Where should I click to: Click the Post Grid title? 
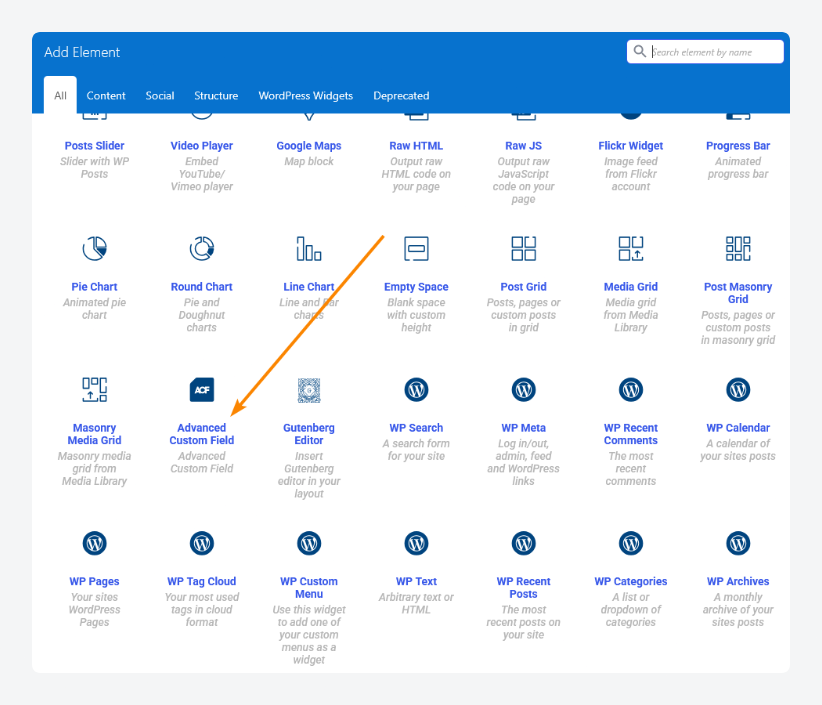524,287
